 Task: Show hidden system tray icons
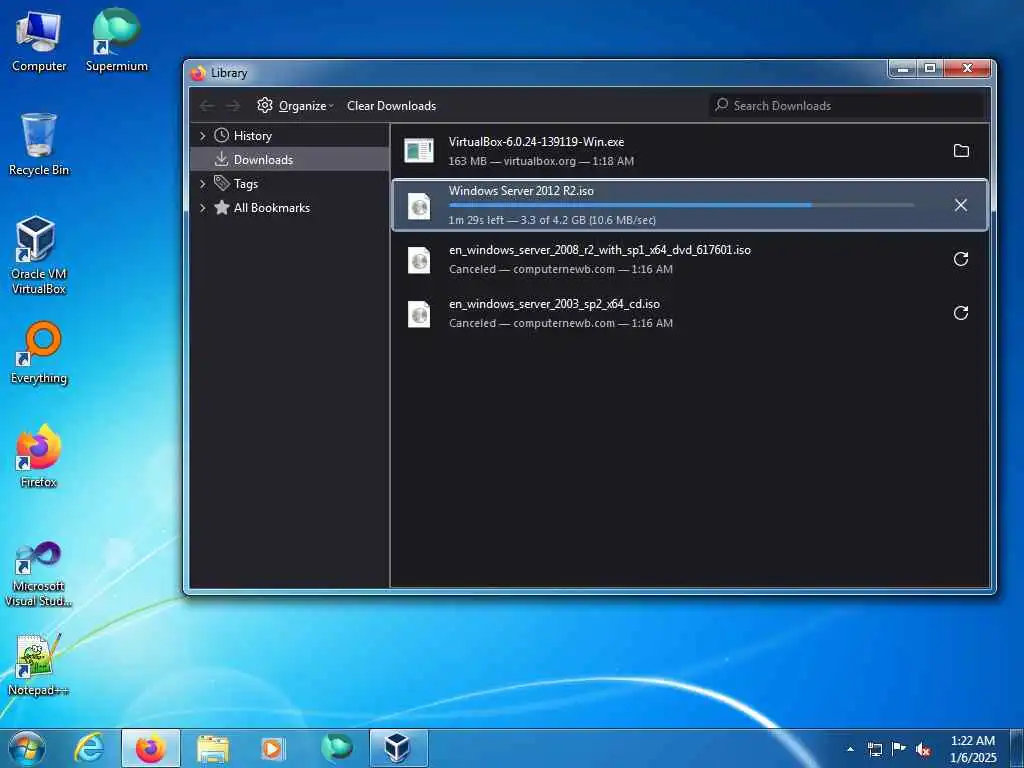tap(850, 749)
